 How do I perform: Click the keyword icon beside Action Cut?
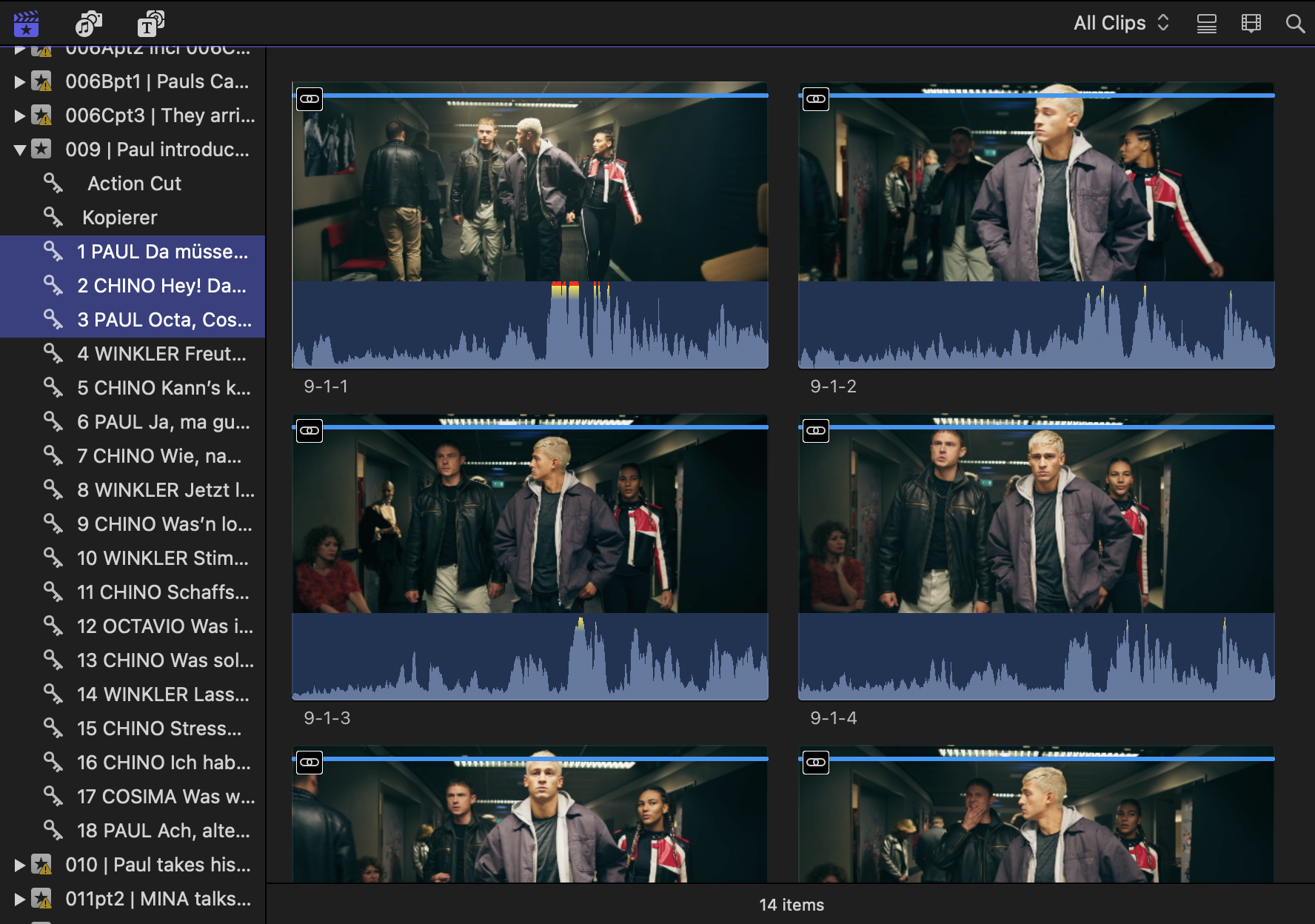point(53,183)
